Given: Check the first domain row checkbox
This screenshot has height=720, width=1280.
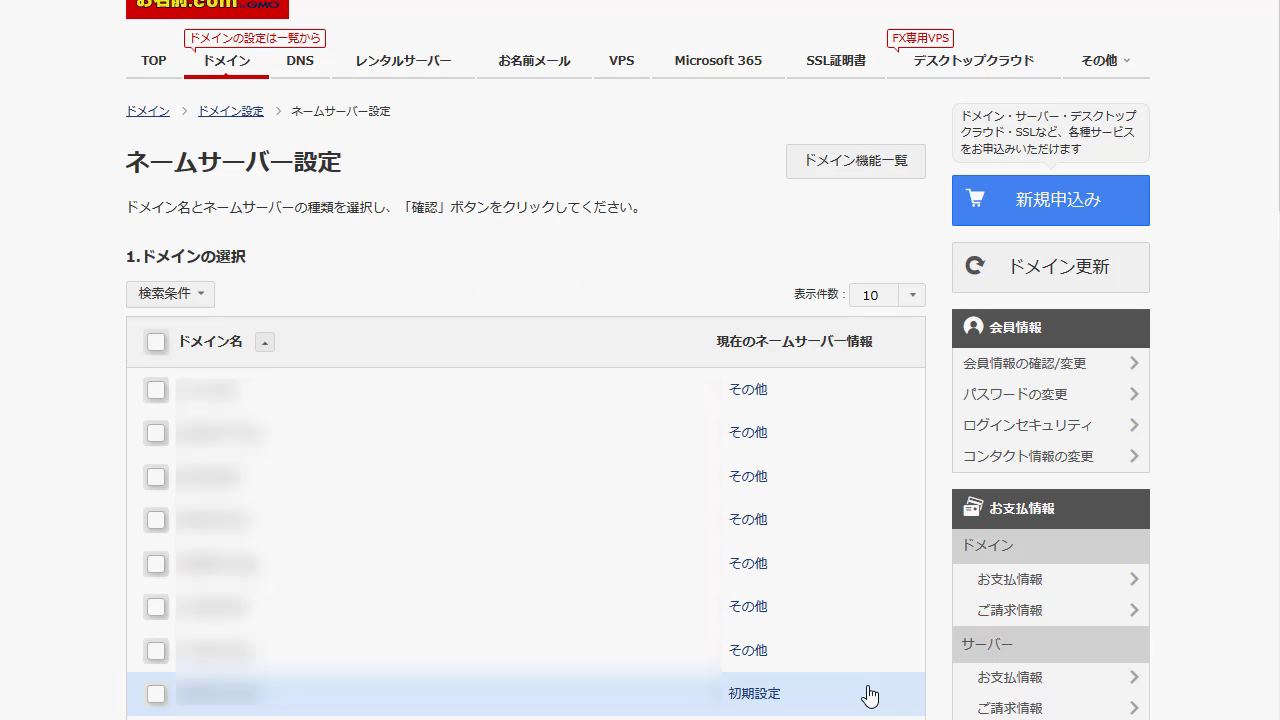Looking at the screenshot, I should point(156,390).
